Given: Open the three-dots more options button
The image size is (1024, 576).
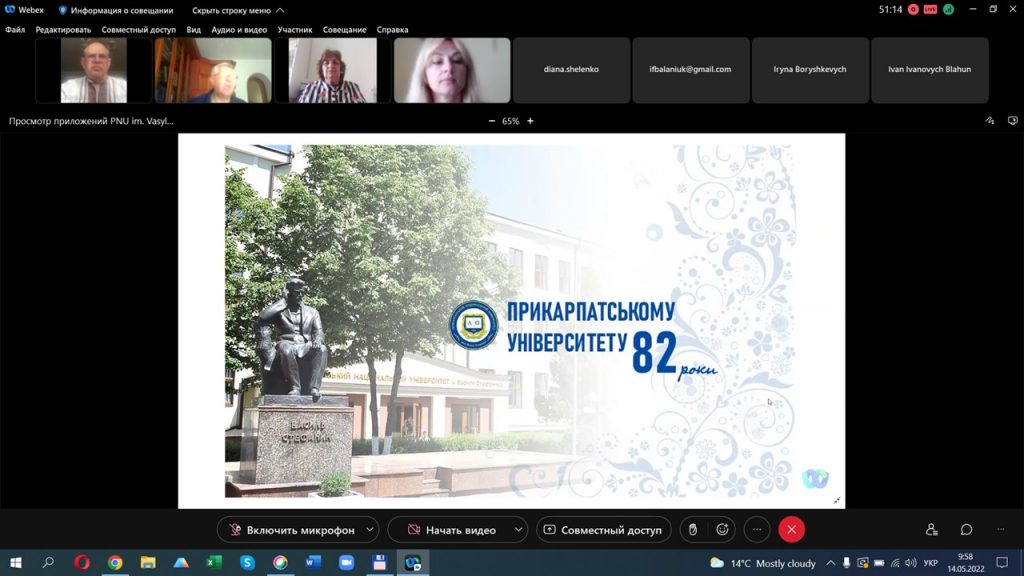Looking at the screenshot, I should coord(757,529).
